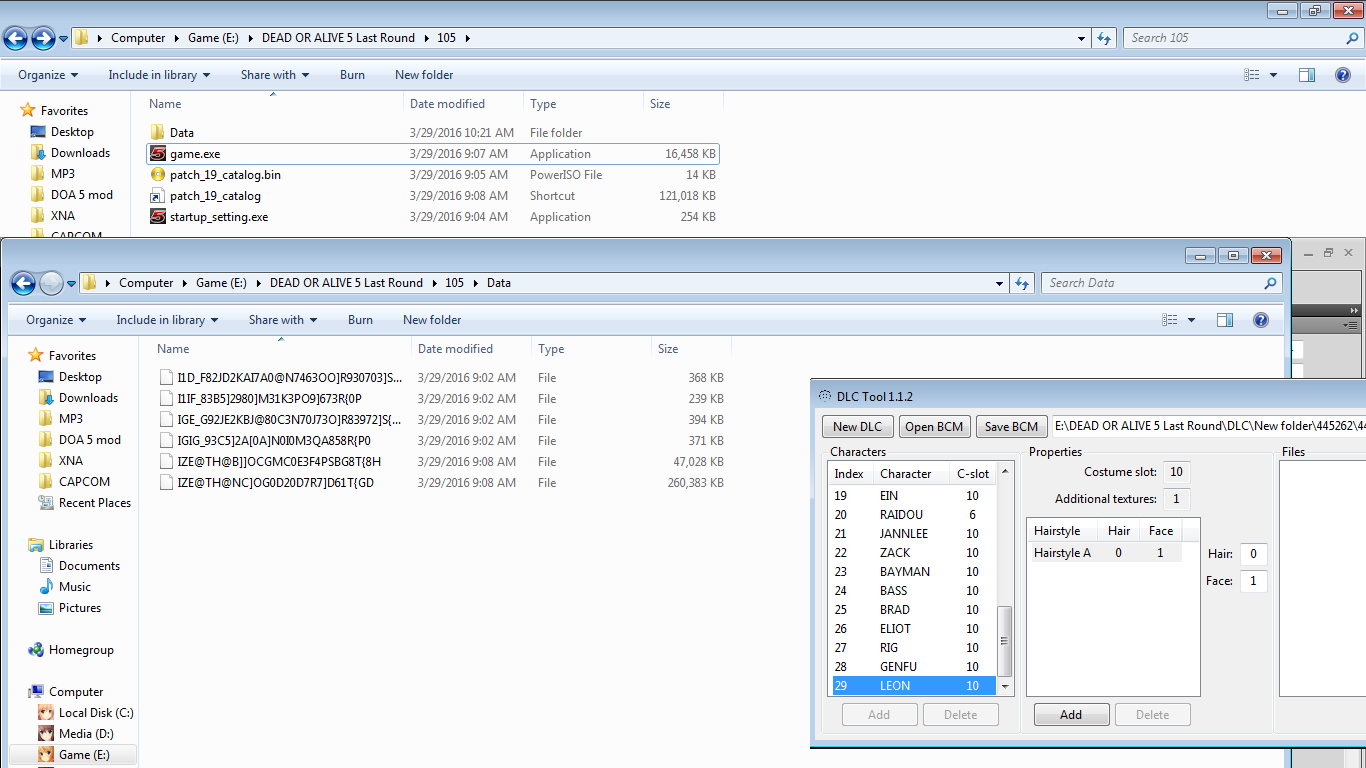Click Search 105 input box
This screenshot has height=768, width=1366.
pos(1233,38)
